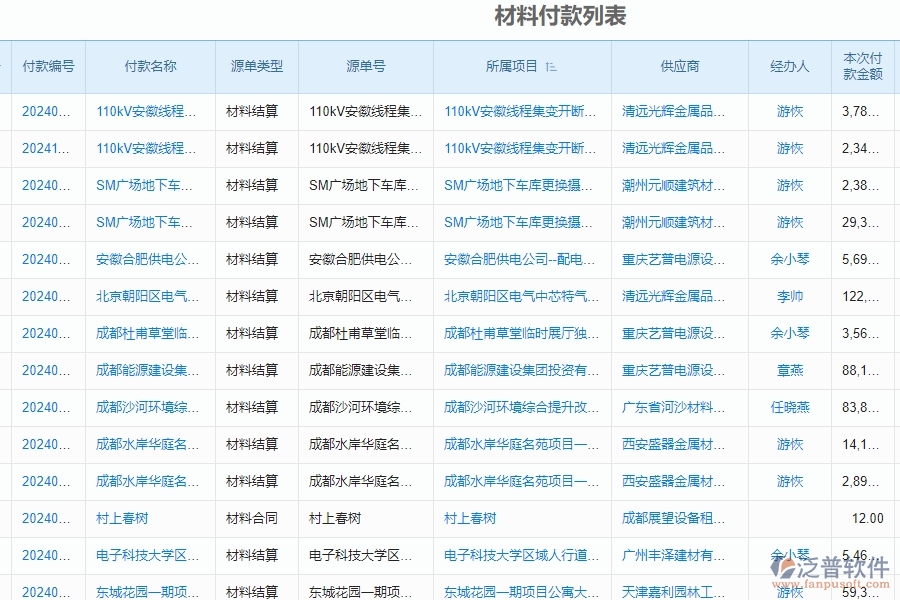Screen dimensions: 900x600
Task: Open supplier link 重庆艺普电源设备
Action: (x=671, y=259)
